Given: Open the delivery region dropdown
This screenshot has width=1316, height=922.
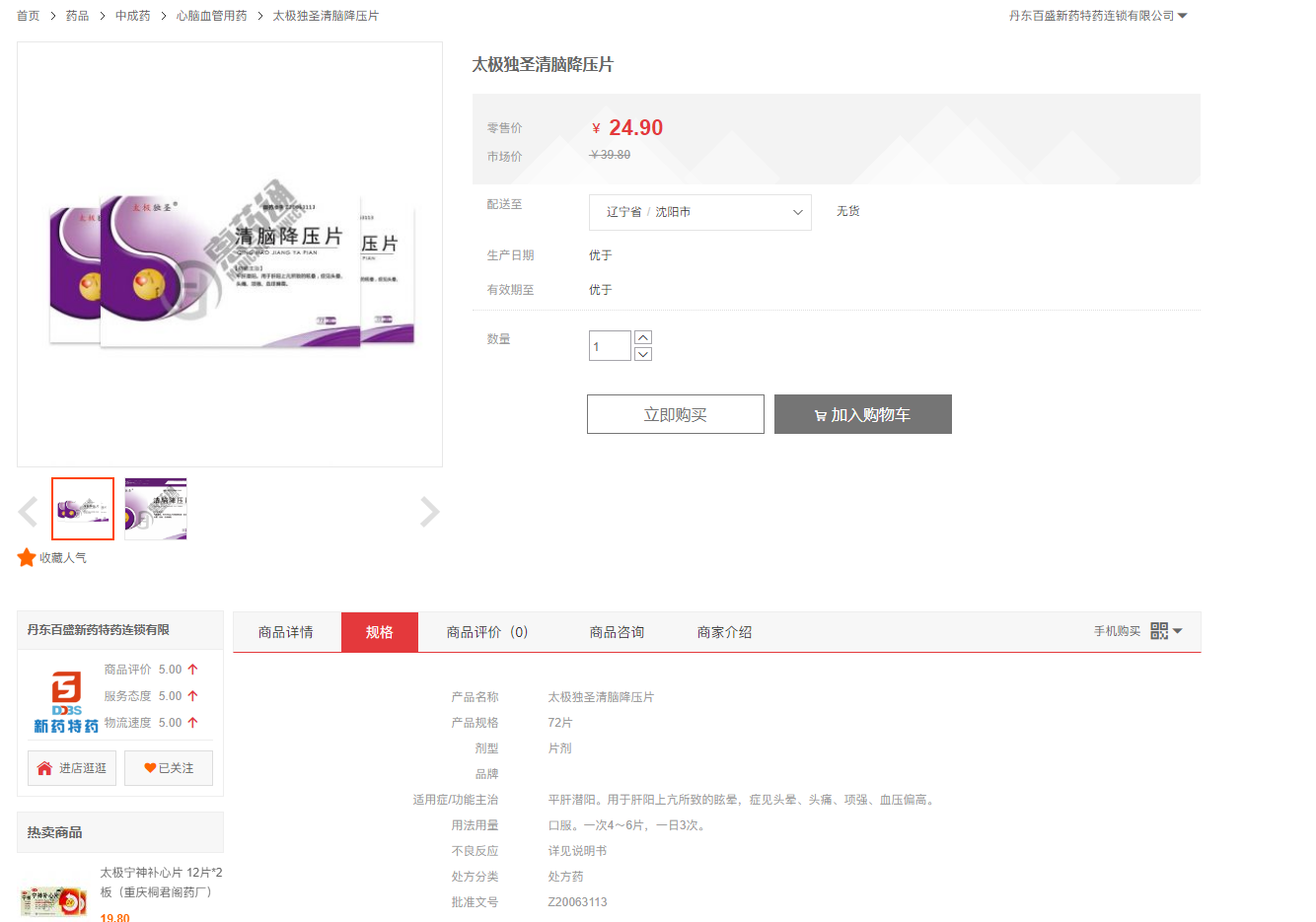Looking at the screenshot, I should 700,212.
